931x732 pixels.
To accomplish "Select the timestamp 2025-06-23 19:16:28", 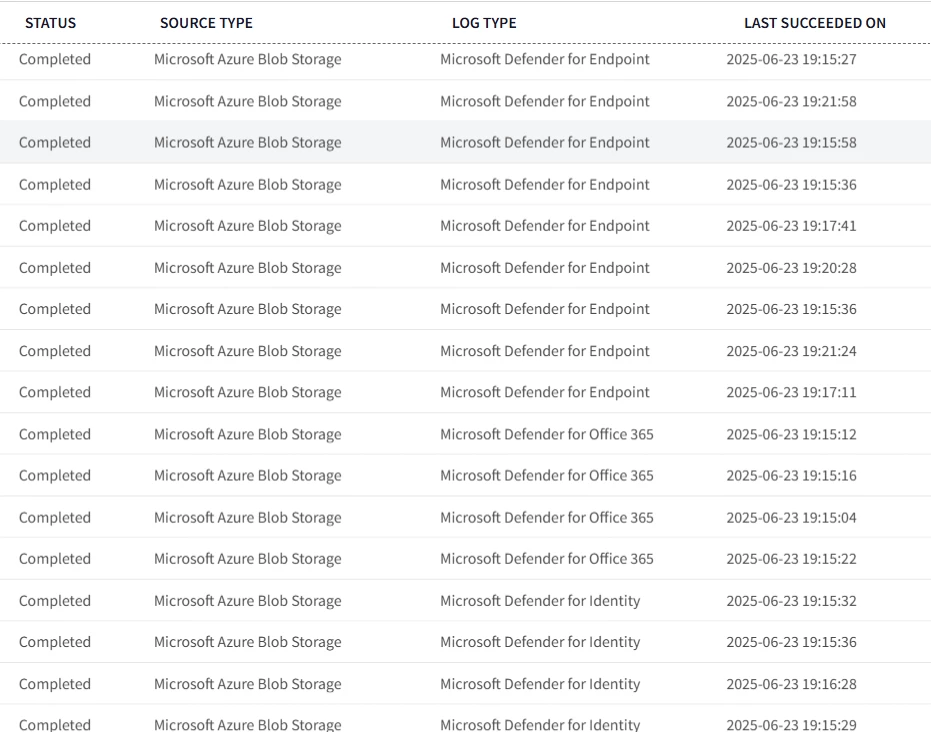I will tap(791, 685).
